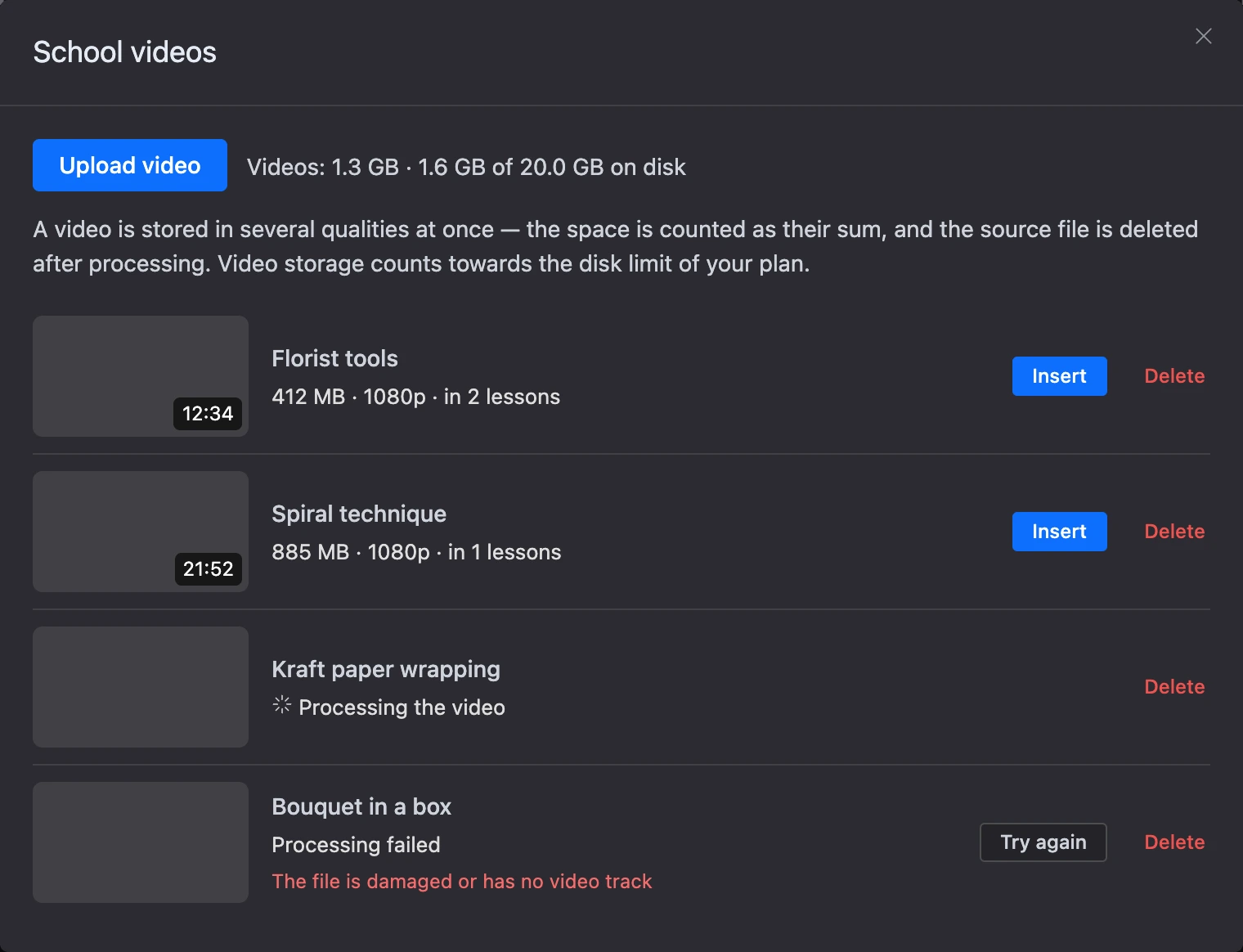Select the Spiral technique title
Viewport: 1243px width, 952px height.
(x=359, y=514)
